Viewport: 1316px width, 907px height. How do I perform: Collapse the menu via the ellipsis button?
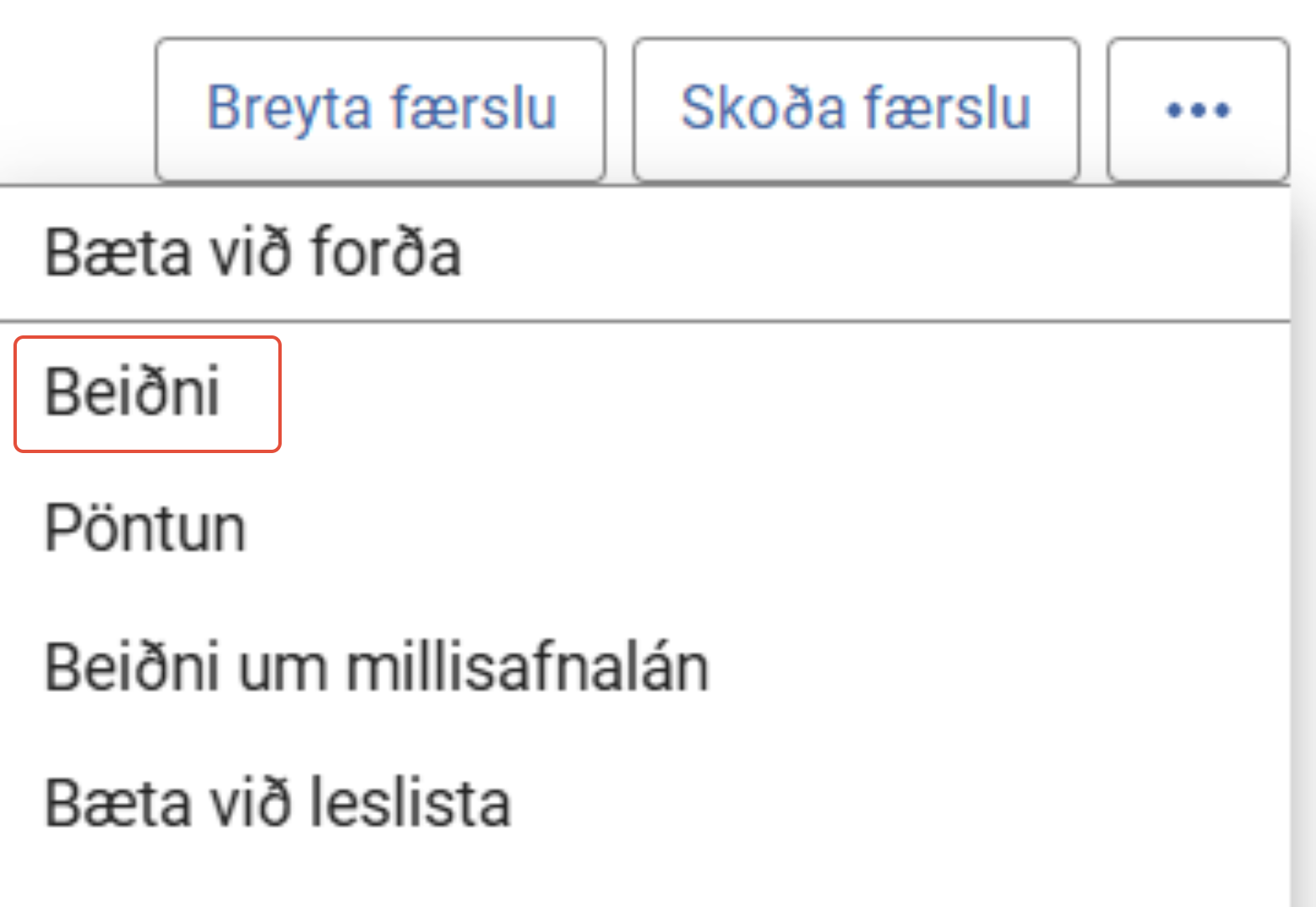(1197, 109)
